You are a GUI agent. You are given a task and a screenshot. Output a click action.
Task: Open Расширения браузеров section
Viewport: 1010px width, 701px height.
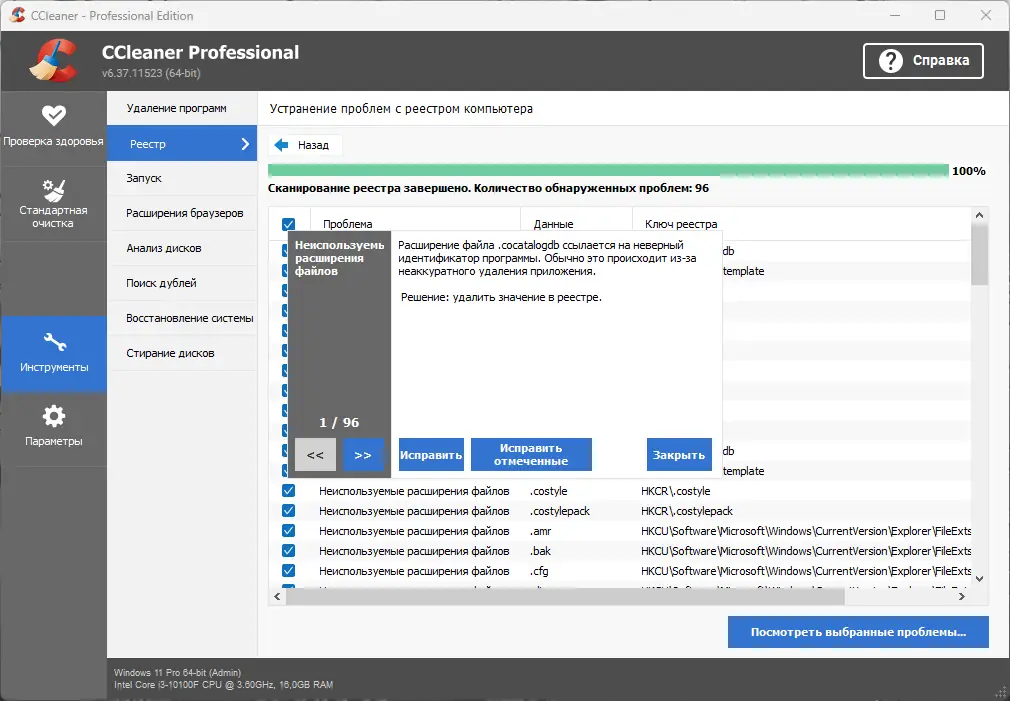[x=182, y=213]
